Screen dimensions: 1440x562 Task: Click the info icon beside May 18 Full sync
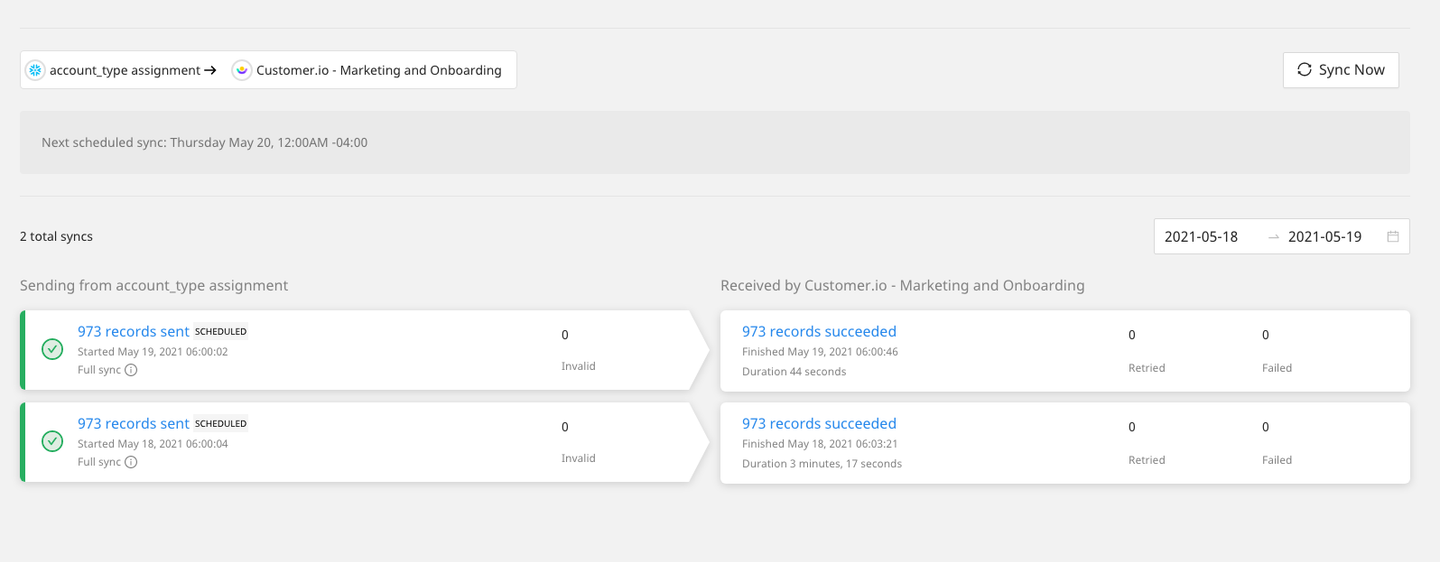tap(131, 462)
